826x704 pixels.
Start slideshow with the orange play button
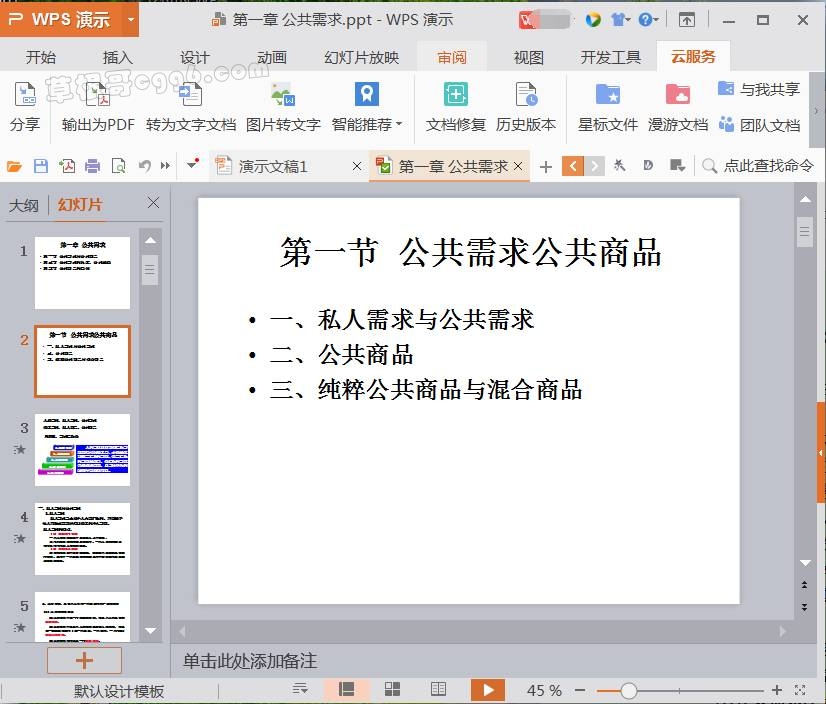(x=487, y=690)
